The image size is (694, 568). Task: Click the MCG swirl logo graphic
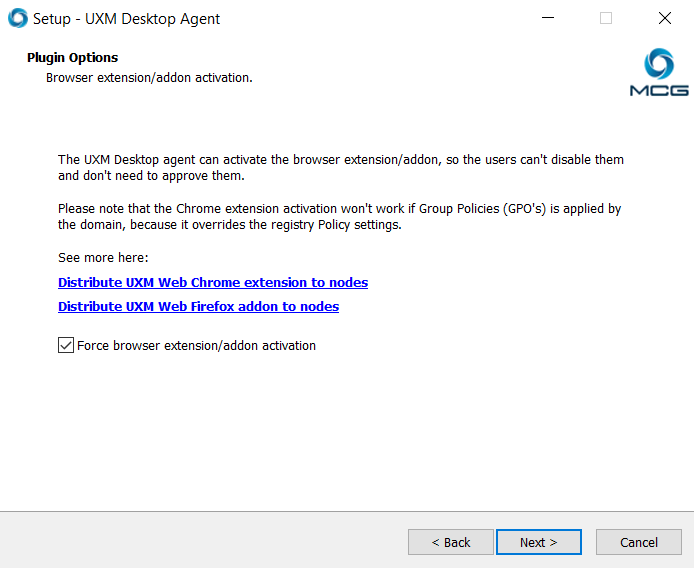pos(659,64)
